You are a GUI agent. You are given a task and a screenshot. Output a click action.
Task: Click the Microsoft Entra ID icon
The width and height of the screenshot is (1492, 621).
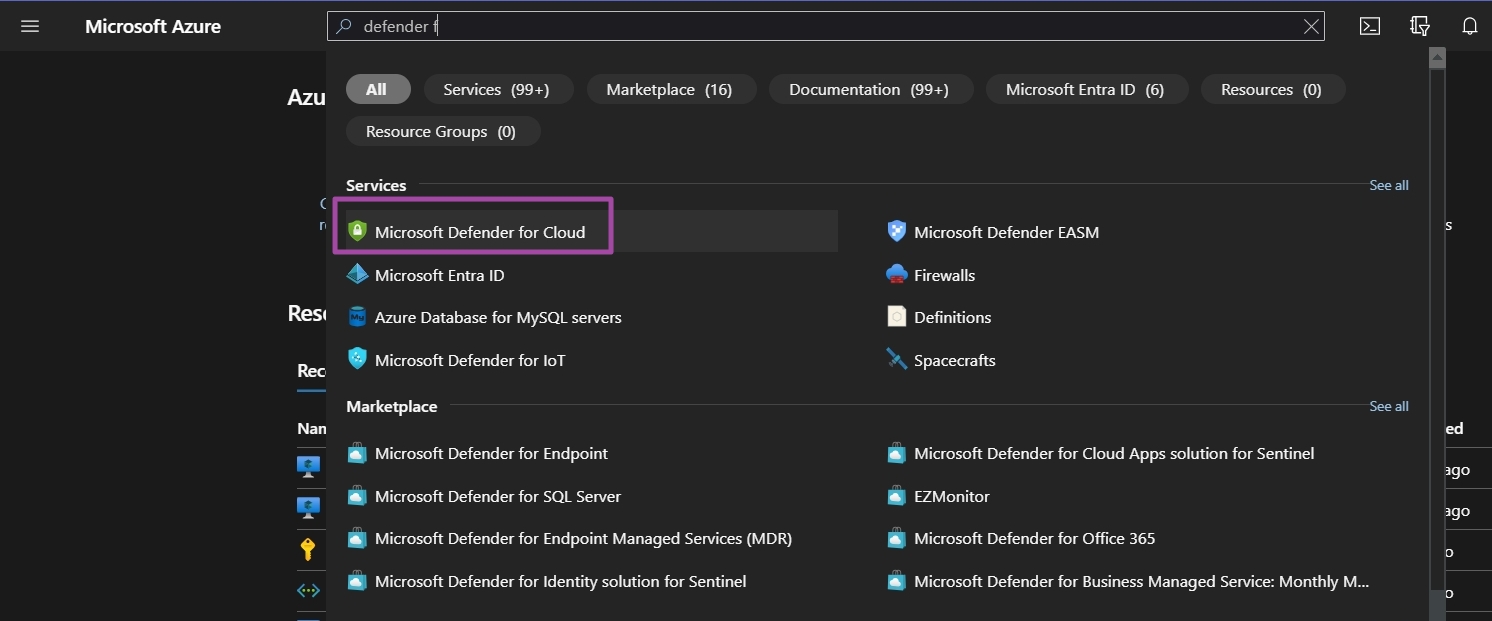pos(357,275)
